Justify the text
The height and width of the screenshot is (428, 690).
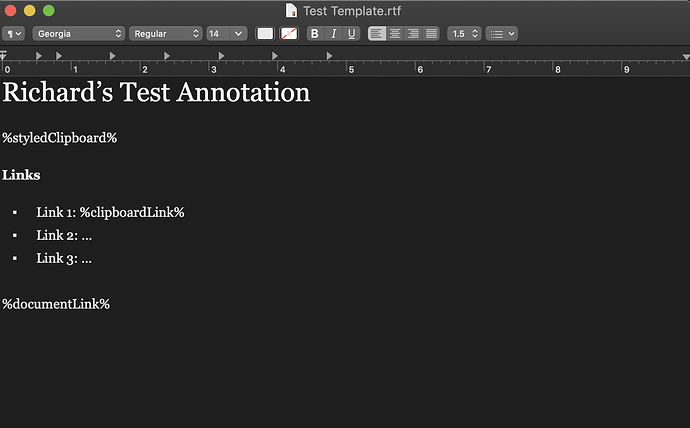click(431, 33)
